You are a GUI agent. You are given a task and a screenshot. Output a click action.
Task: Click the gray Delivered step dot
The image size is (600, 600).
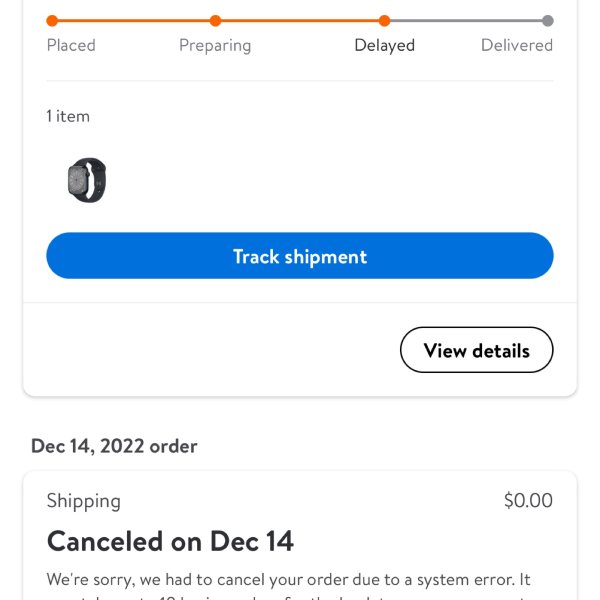pyautogui.click(x=547, y=20)
